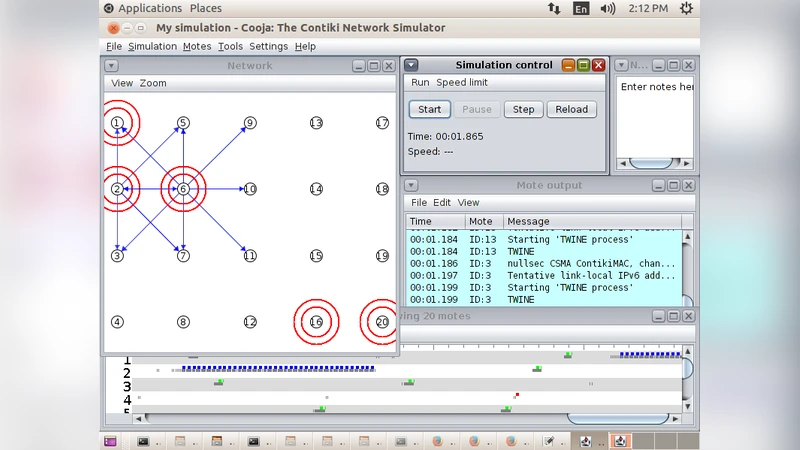Open the Simulation menu

[152, 46]
